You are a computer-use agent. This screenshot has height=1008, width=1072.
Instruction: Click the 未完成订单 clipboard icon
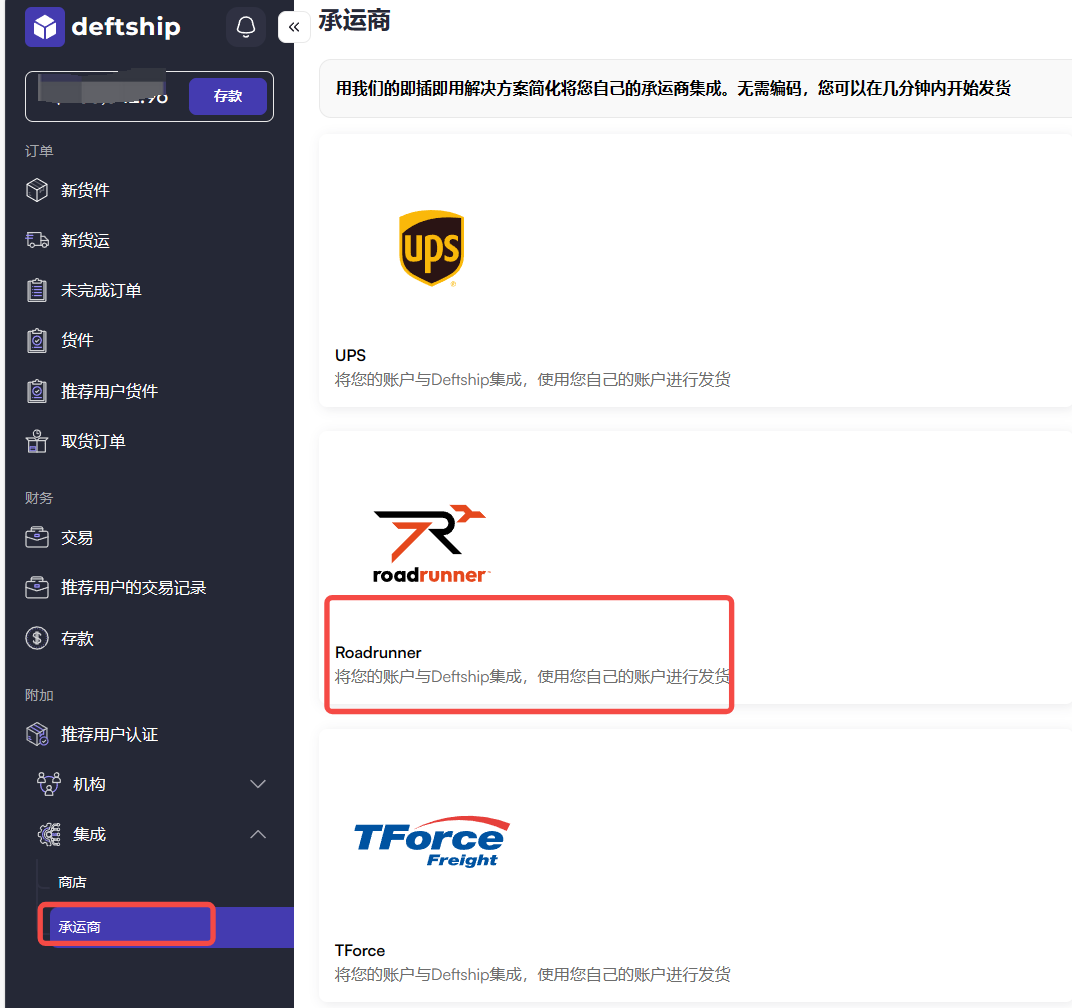tap(37, 290)
